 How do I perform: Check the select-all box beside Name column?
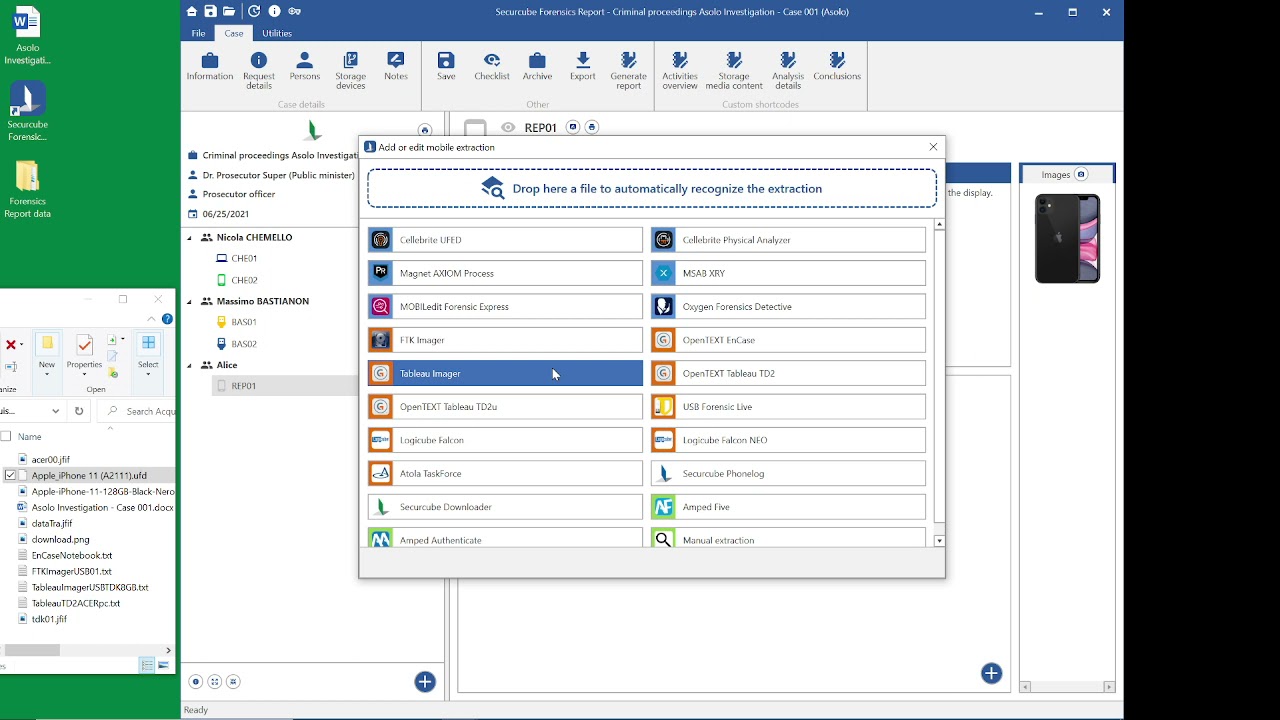[x=6, y=436]
